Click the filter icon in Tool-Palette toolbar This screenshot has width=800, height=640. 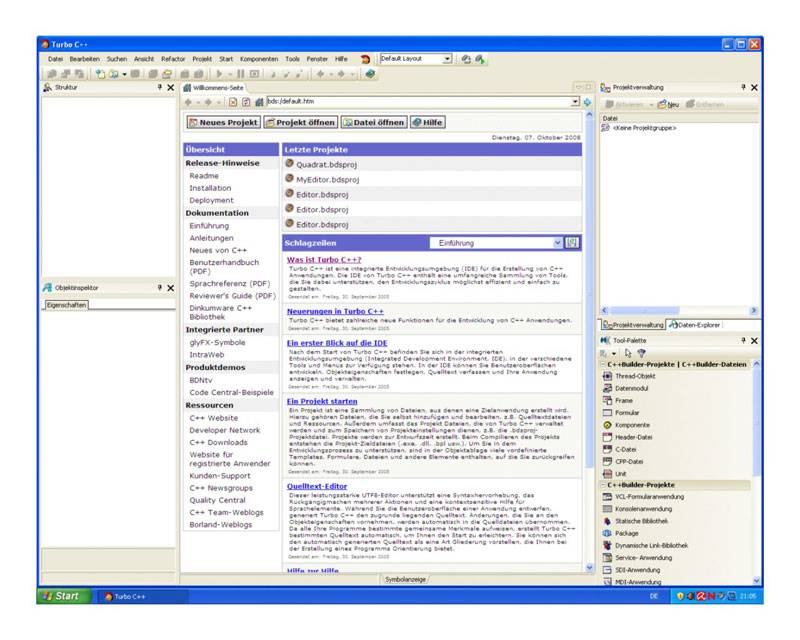click(x=642, y=353)
